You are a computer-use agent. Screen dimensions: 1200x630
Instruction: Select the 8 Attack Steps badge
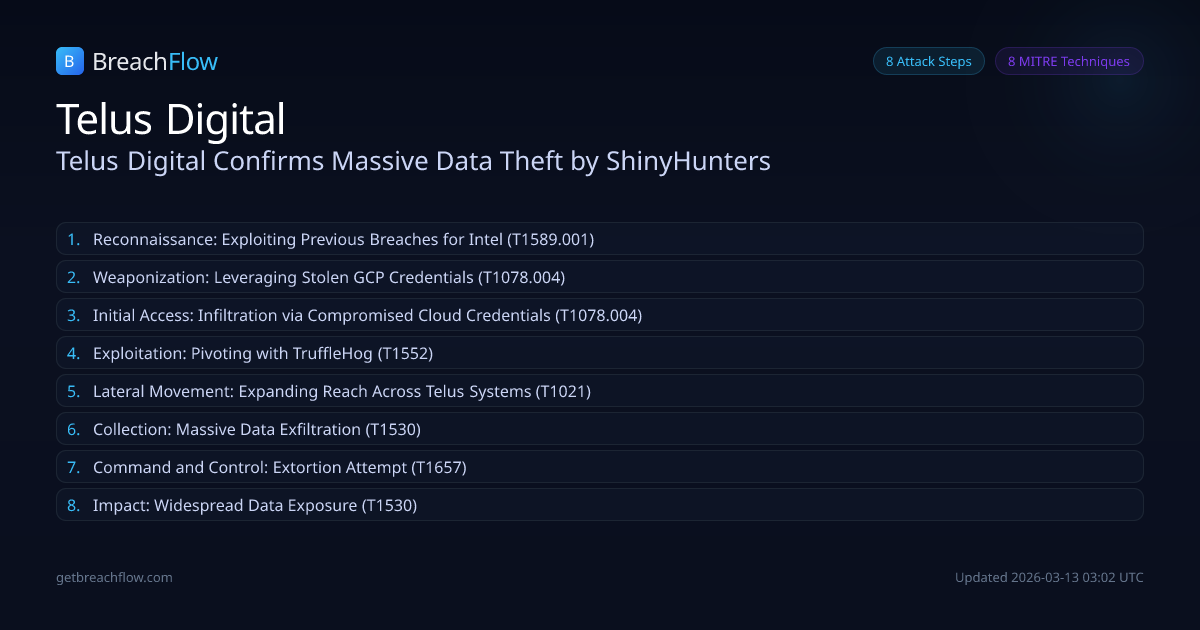tap(928, 61)
